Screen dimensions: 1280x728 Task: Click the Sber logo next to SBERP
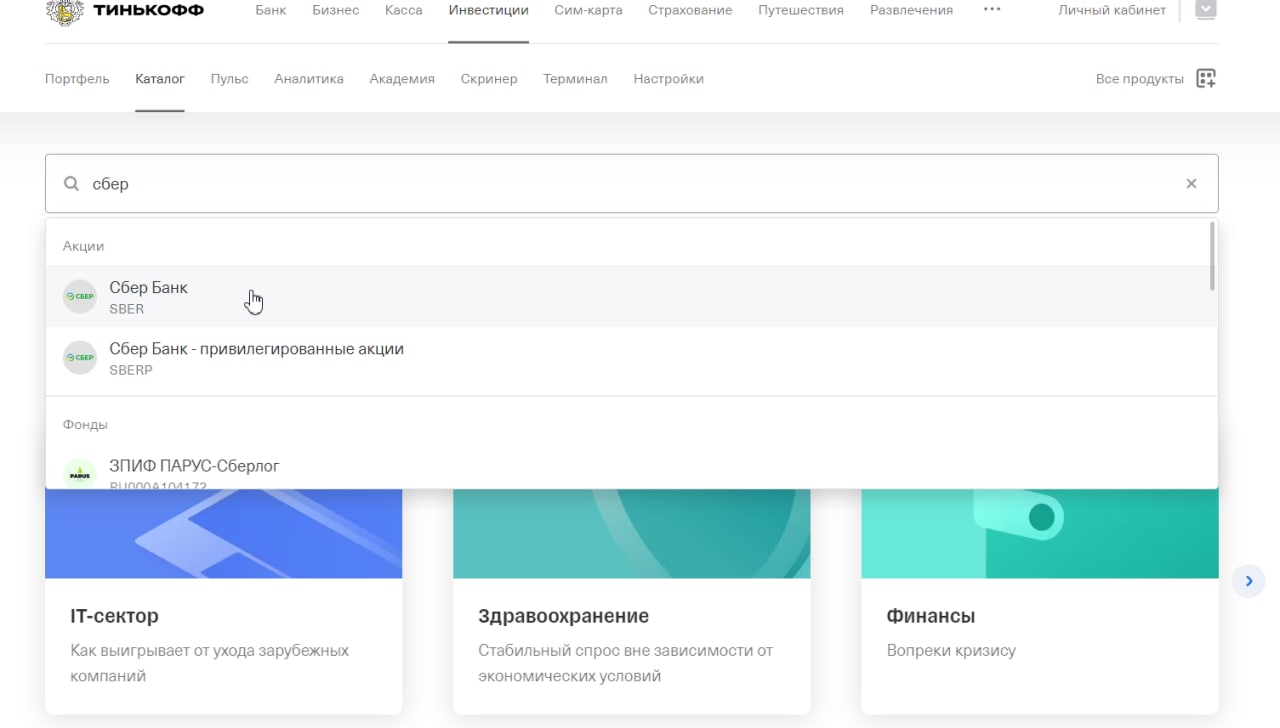80,358
